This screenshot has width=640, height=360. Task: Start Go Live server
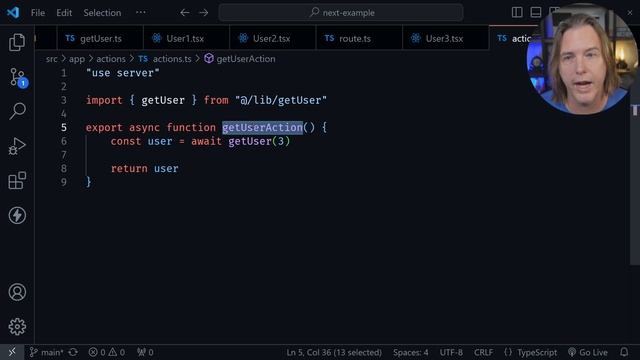[x=588, y=352]
